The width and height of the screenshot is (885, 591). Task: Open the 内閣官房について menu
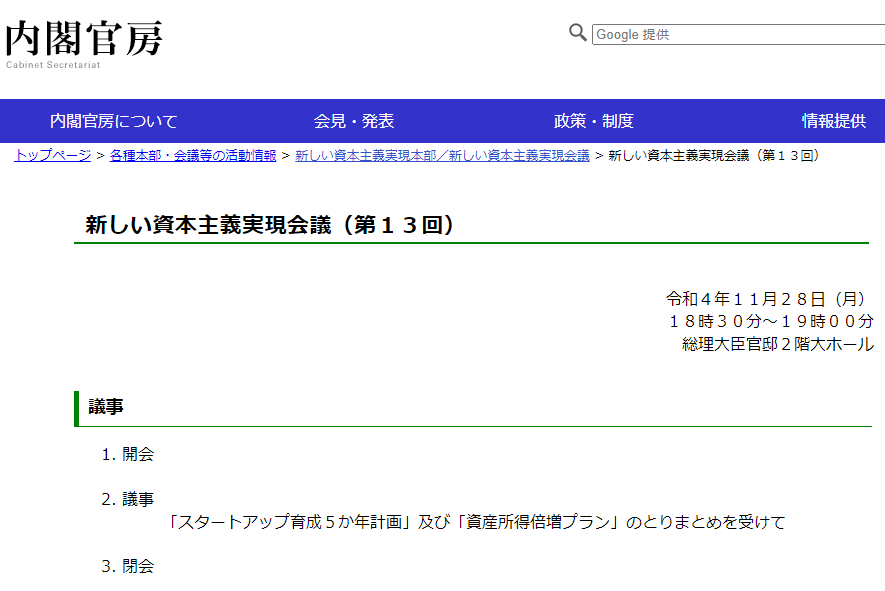click(113, 121)
